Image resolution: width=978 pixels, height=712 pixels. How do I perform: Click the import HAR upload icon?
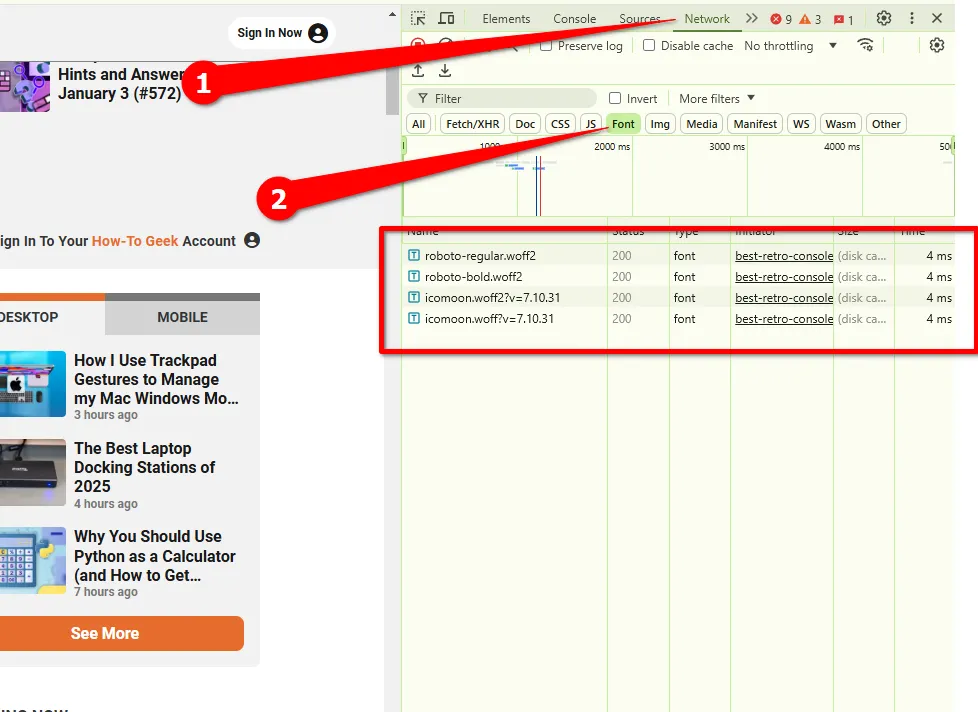tap(418, 71)
